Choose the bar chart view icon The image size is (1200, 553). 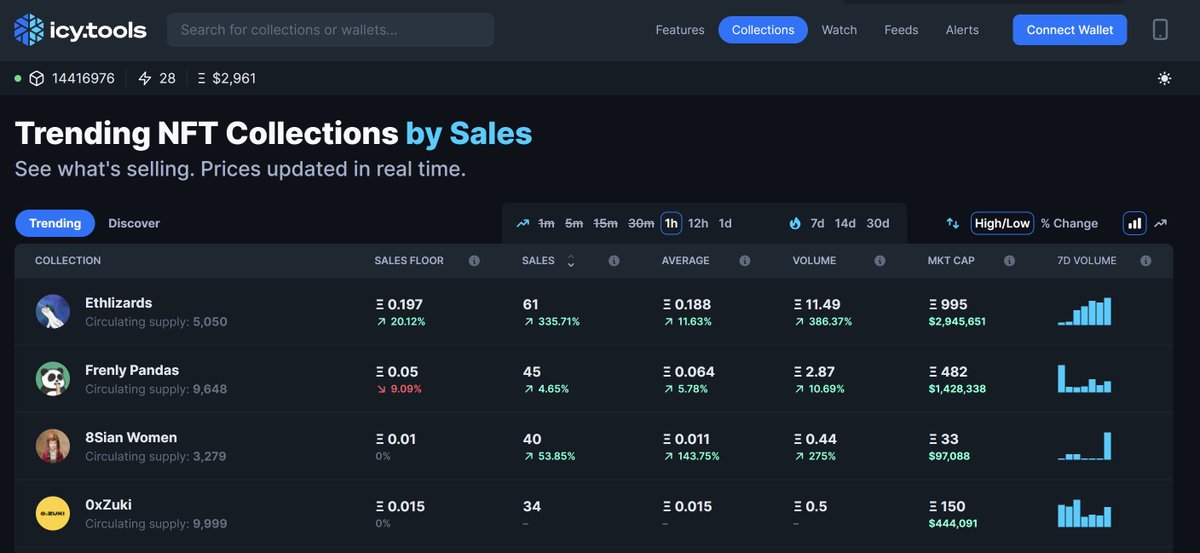1134,223
